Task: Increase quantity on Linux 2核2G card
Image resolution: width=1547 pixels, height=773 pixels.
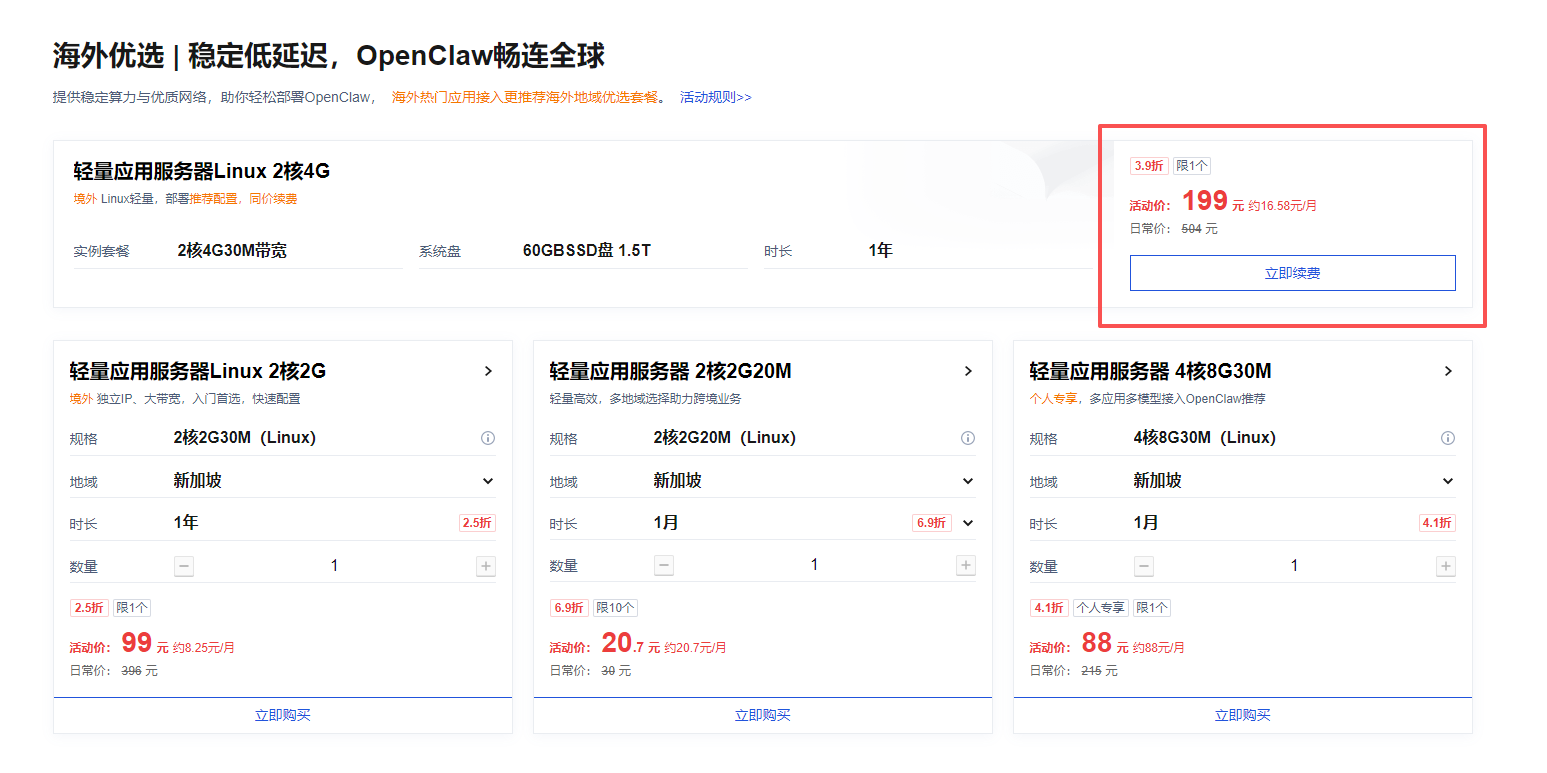Action: (486, 566)
